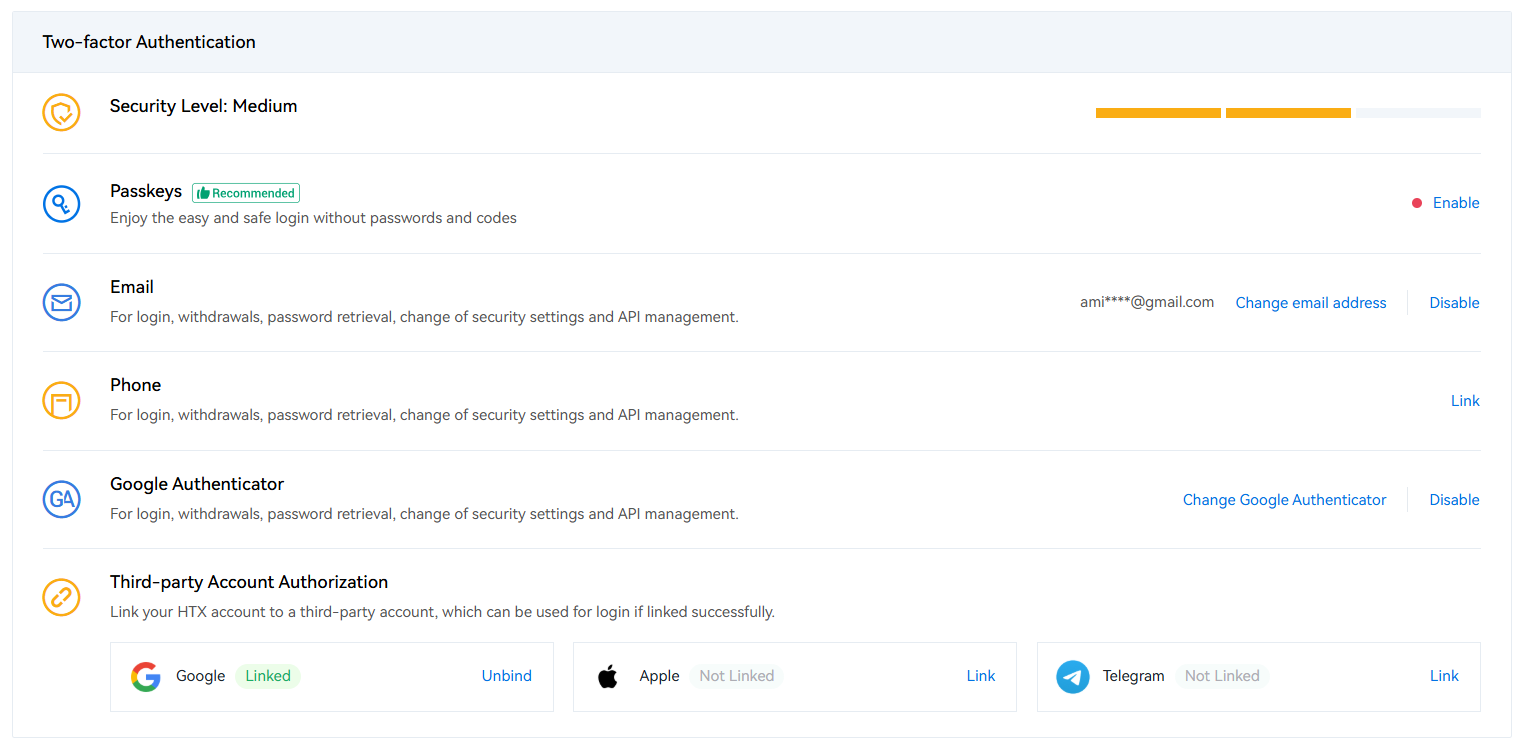Click the Telegram logo icon

1073,677
